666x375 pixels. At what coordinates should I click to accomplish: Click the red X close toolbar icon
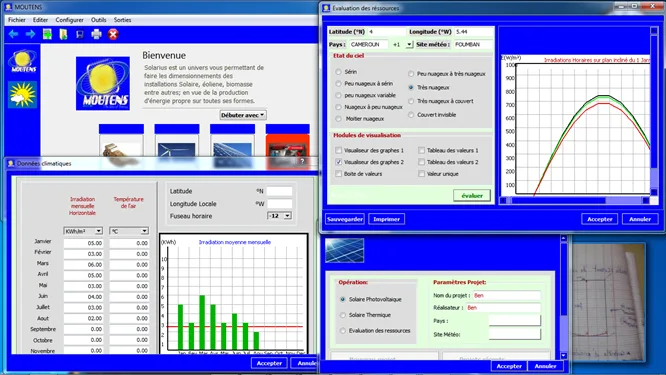pyautogui.click(x=113, y=34)
